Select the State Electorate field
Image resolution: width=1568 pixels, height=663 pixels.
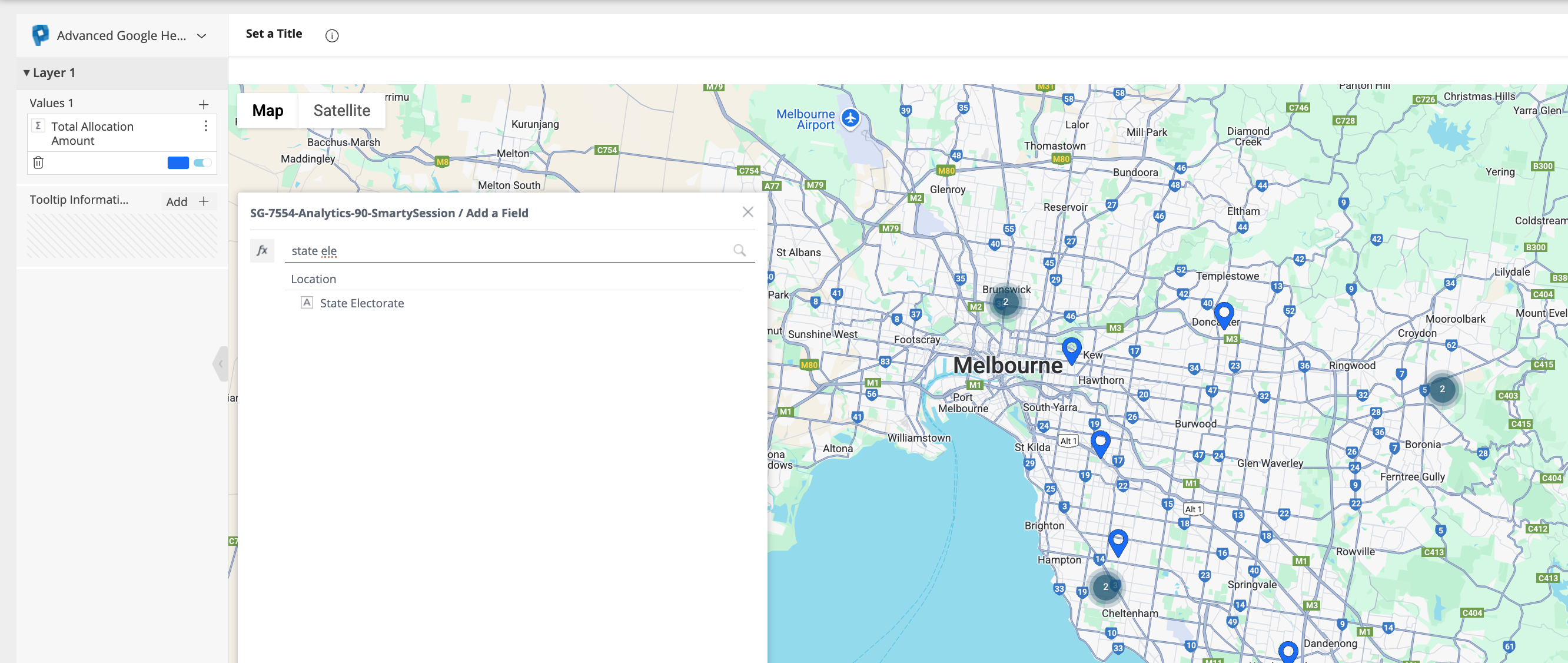click(x=361, y=303)
